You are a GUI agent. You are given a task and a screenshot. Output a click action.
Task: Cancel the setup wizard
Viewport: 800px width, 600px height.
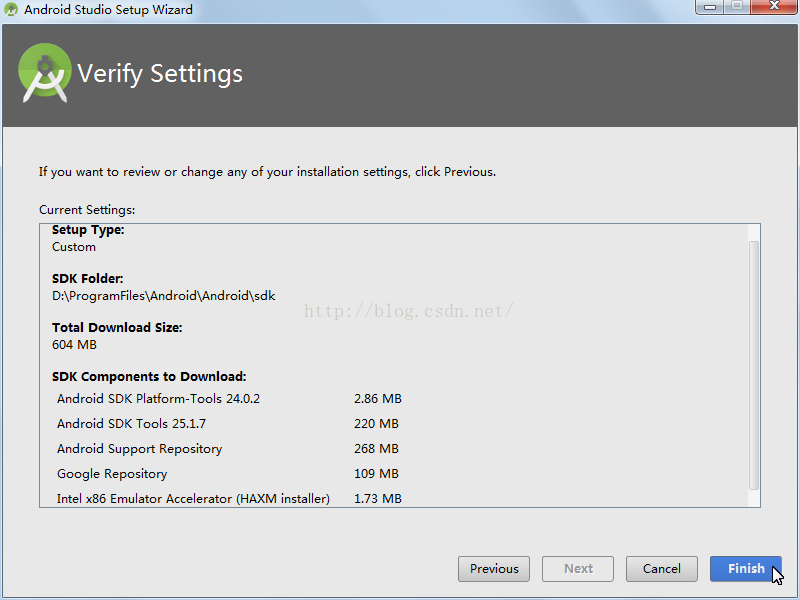662,568
